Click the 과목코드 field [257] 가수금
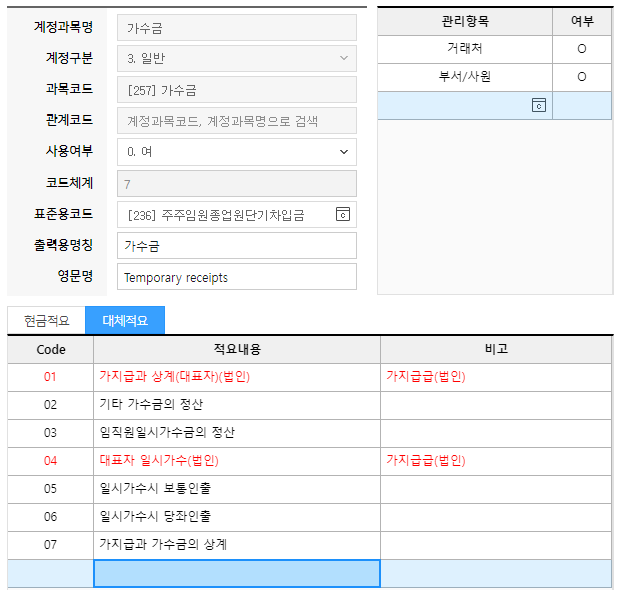Viewport: 617px width, 590px height. [x=237, y=90]
